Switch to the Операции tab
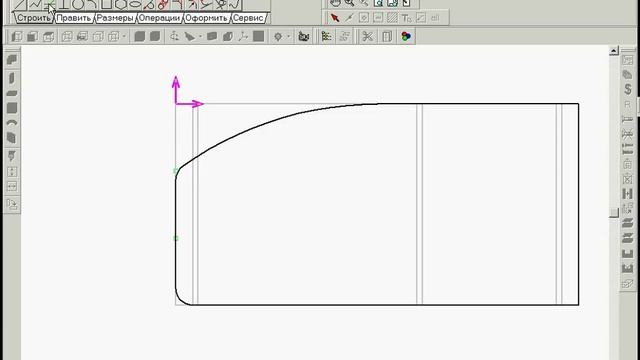This screenshot has width=640, height=360. [x=160, y=18]
